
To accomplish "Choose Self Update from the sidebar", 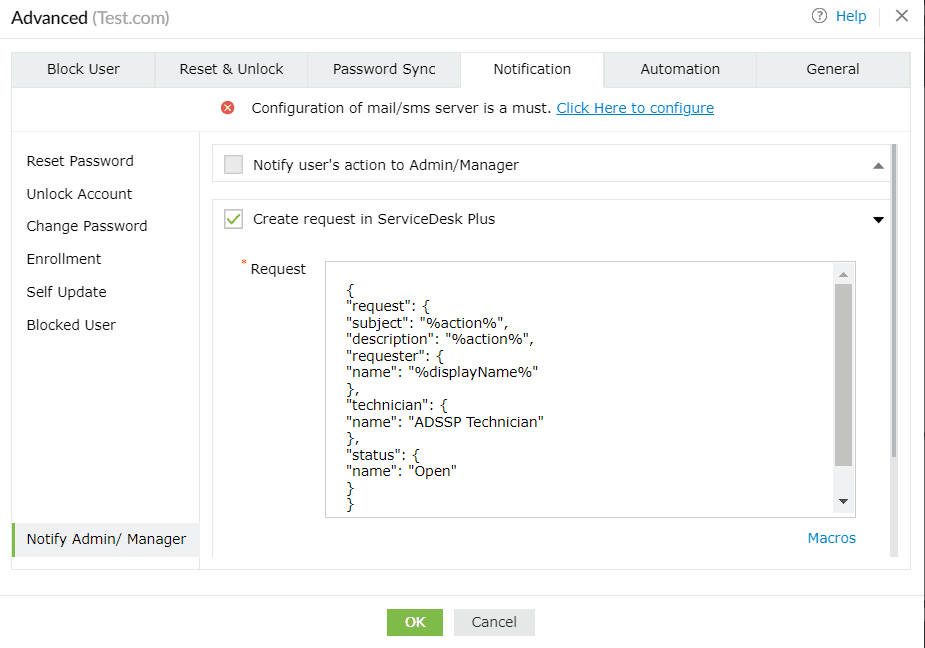I will point(66,291).
